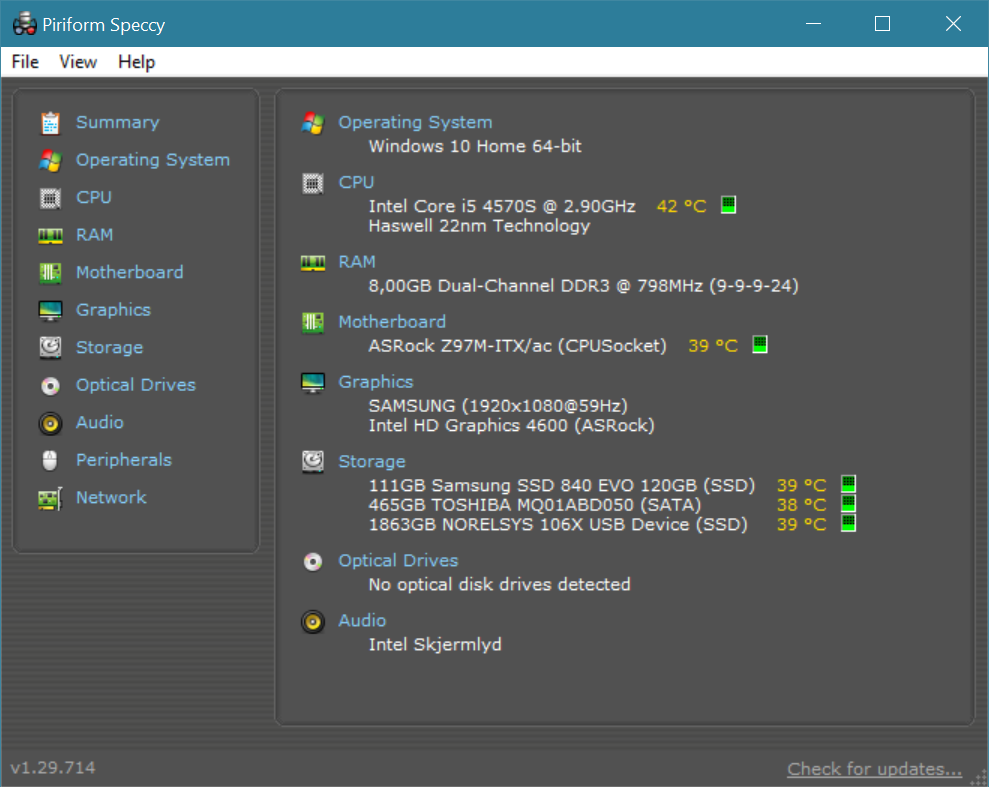Click the Check for updates link
Viewport: 989px width, 787px height.
point(874,769)
